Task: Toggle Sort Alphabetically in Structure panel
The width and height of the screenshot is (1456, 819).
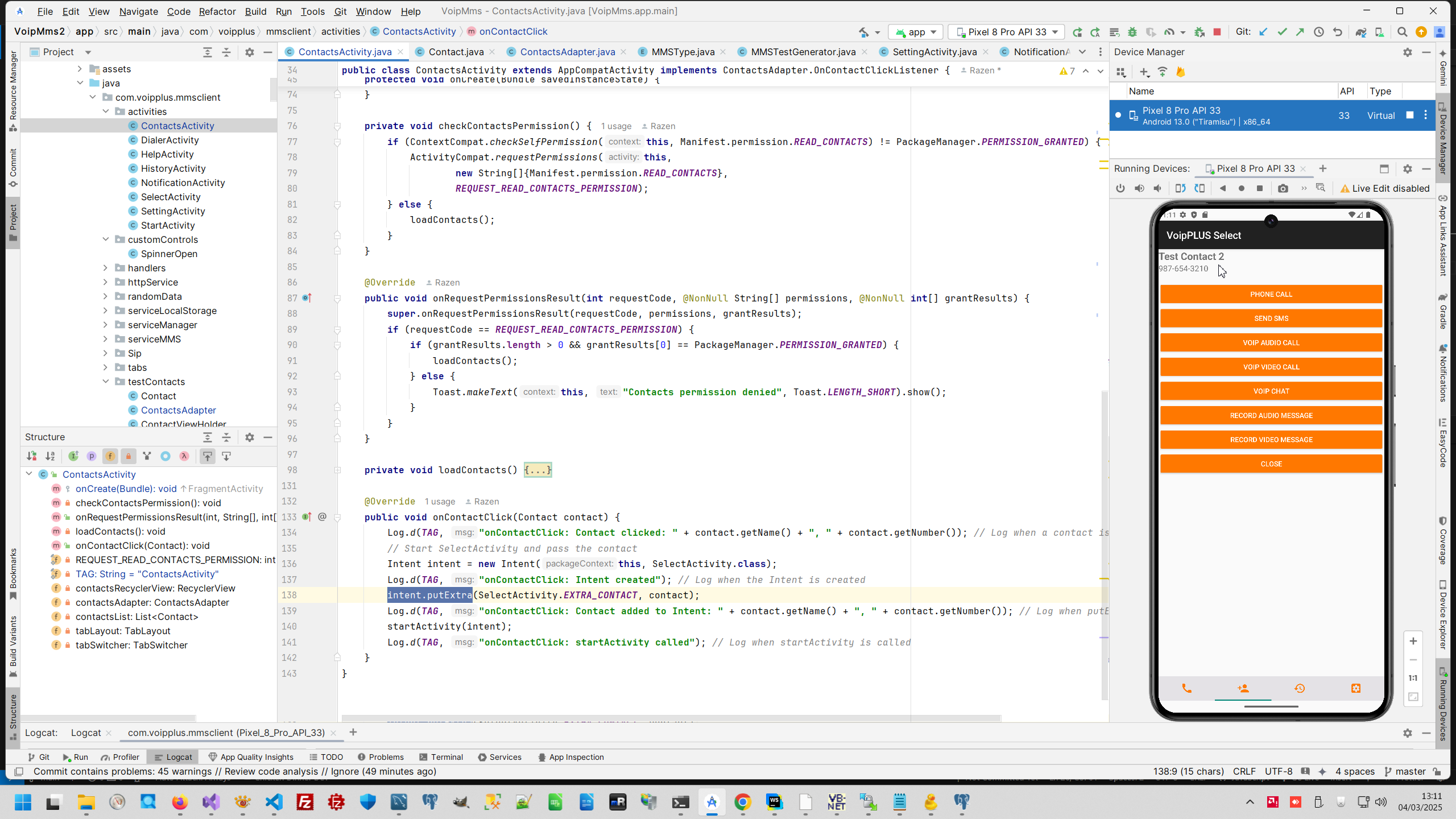Action: 50,456
